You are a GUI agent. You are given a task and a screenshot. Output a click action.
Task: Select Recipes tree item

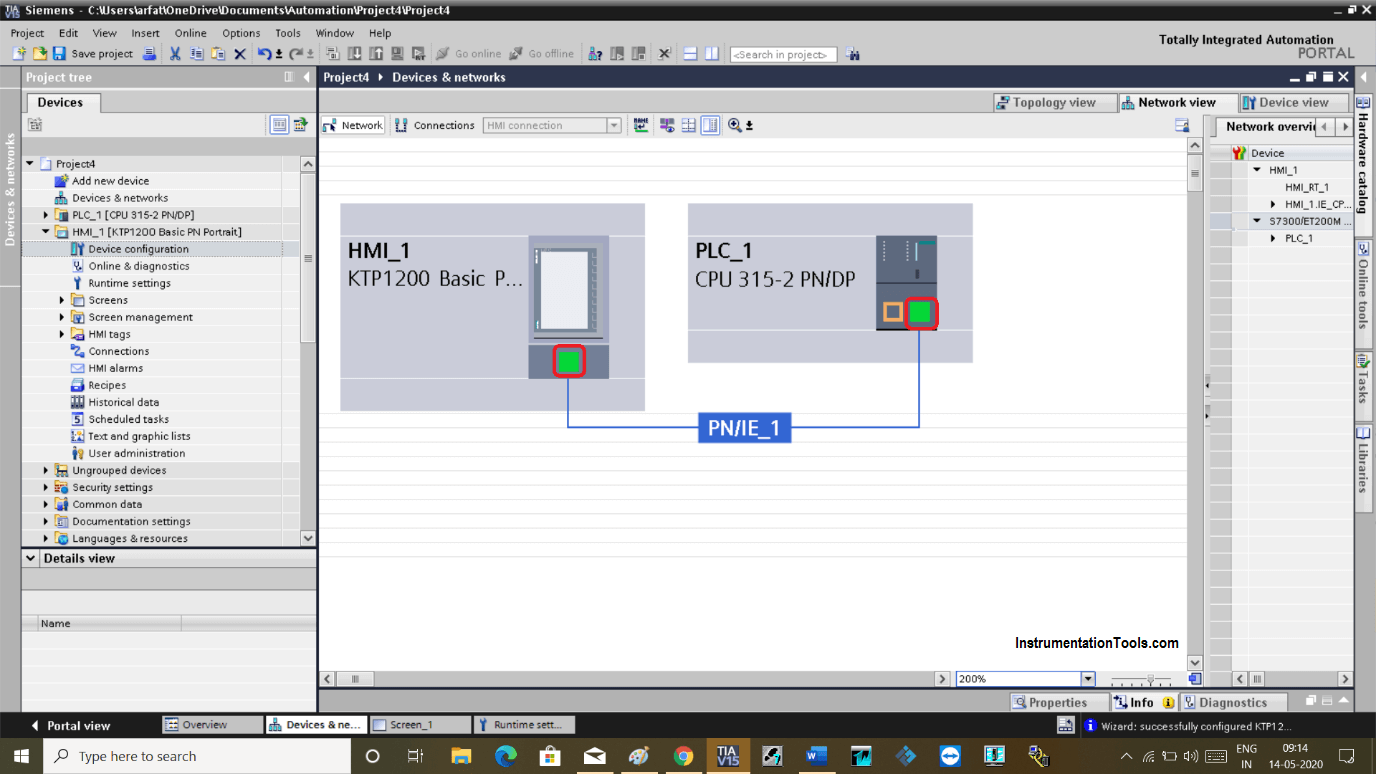coord(107,385)
